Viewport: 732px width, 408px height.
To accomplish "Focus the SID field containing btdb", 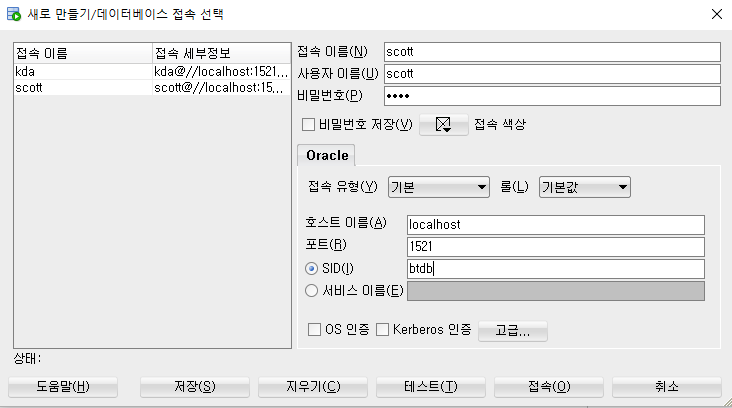I will (556, 269).
